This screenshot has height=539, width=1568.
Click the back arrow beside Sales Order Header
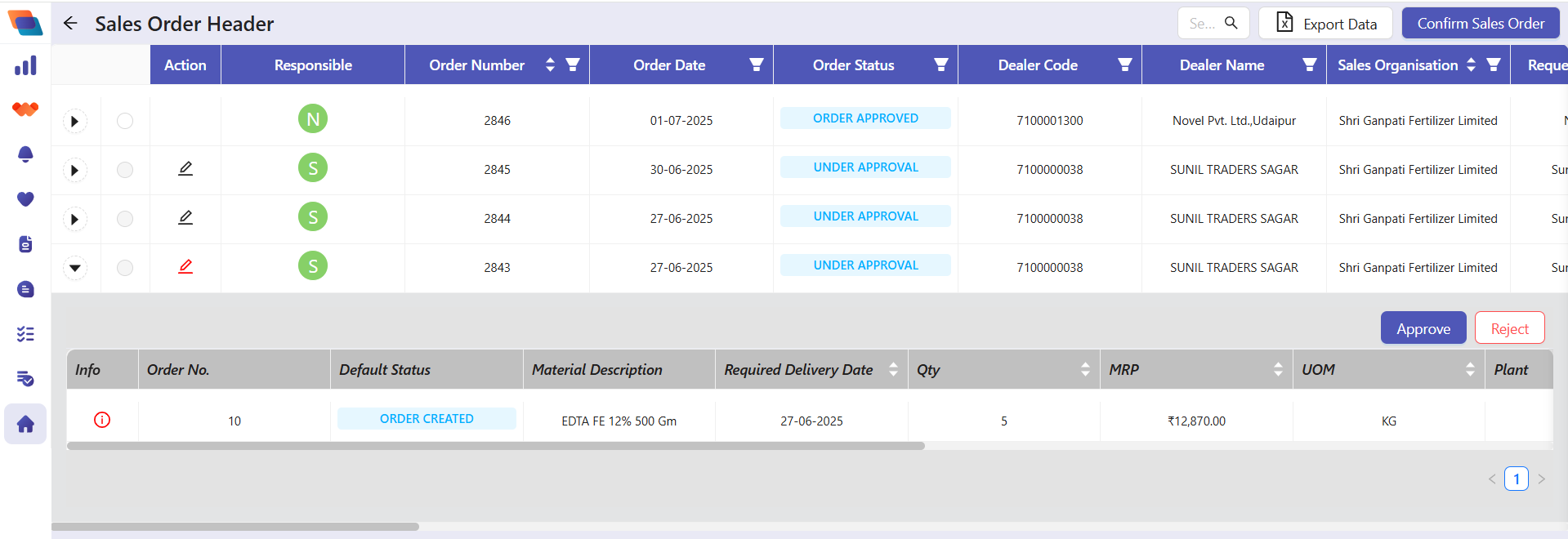coord(70,23)
